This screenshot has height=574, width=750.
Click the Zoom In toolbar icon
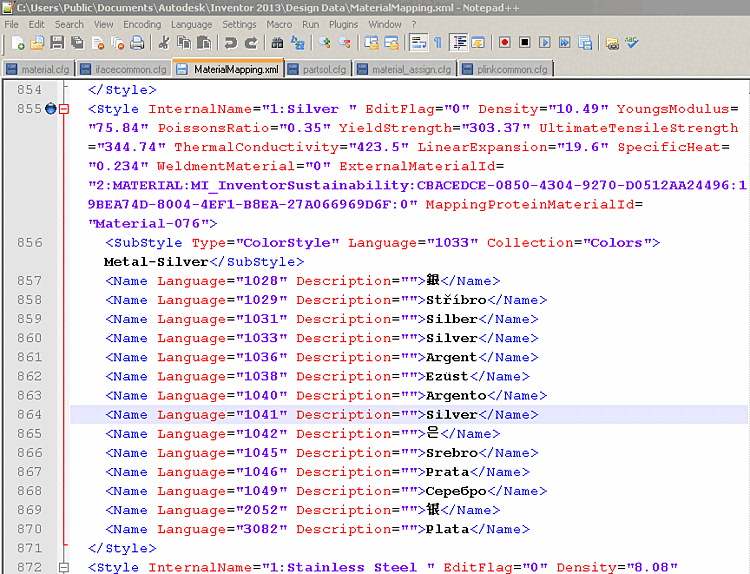[325, 43]
